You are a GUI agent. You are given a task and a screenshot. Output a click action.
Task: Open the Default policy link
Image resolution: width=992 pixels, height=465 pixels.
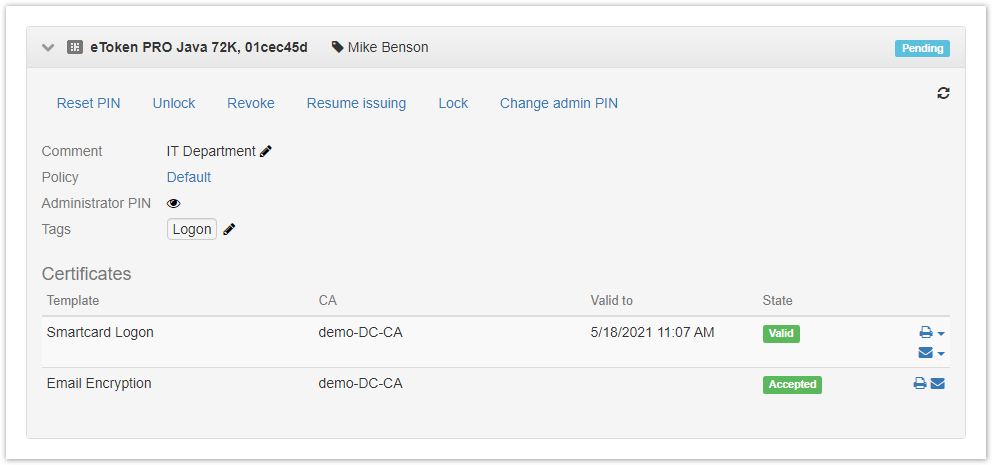[189, 177]
